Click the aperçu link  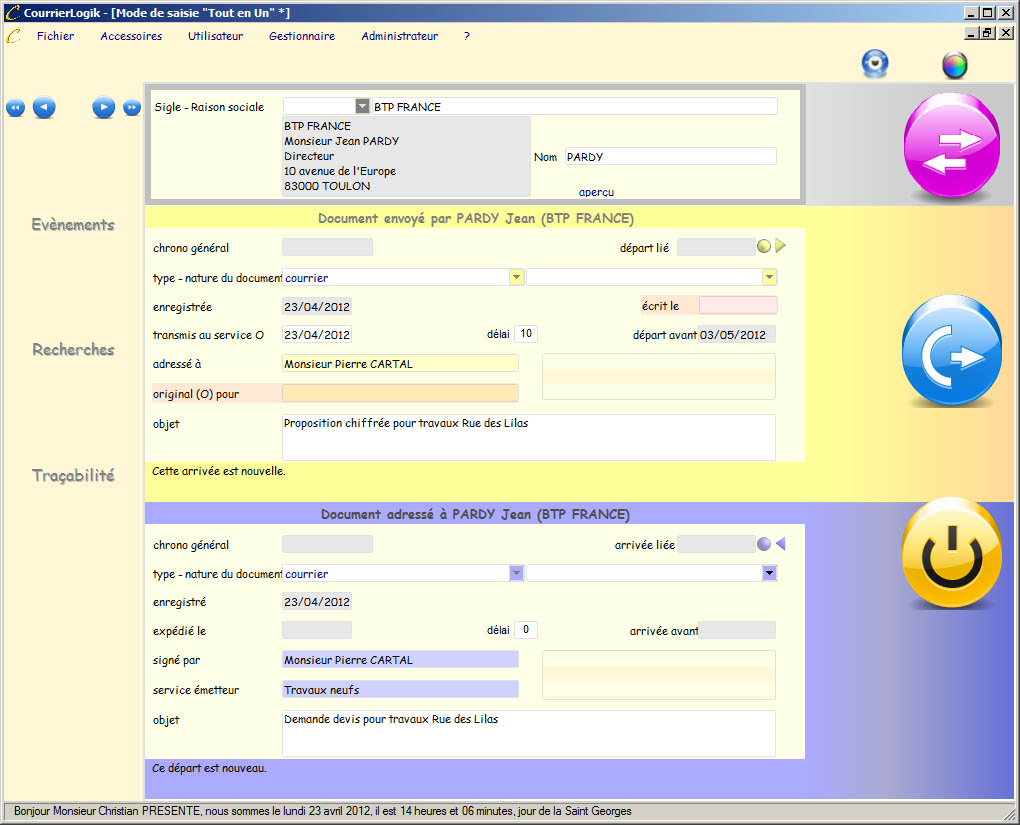tap(596, 191)
